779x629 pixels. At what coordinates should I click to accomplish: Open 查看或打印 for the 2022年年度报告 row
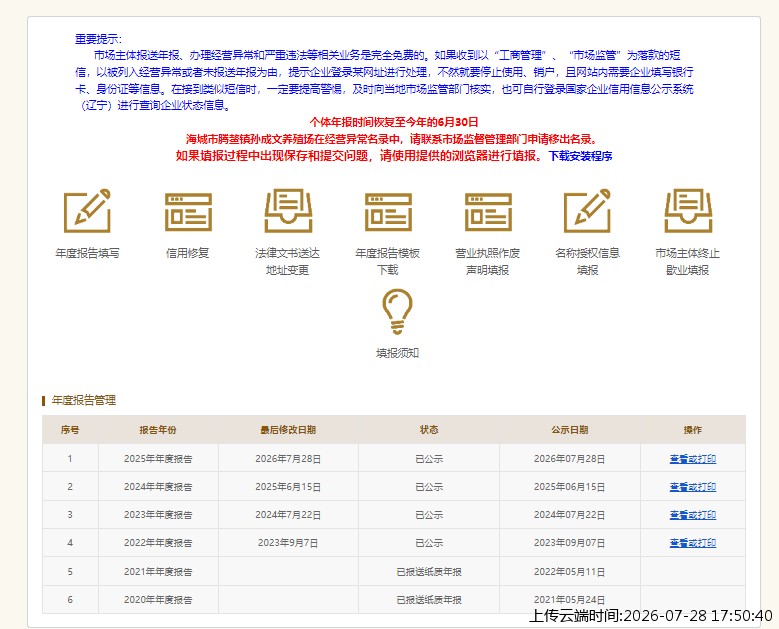pyautogui.click(x=693, y=543)
